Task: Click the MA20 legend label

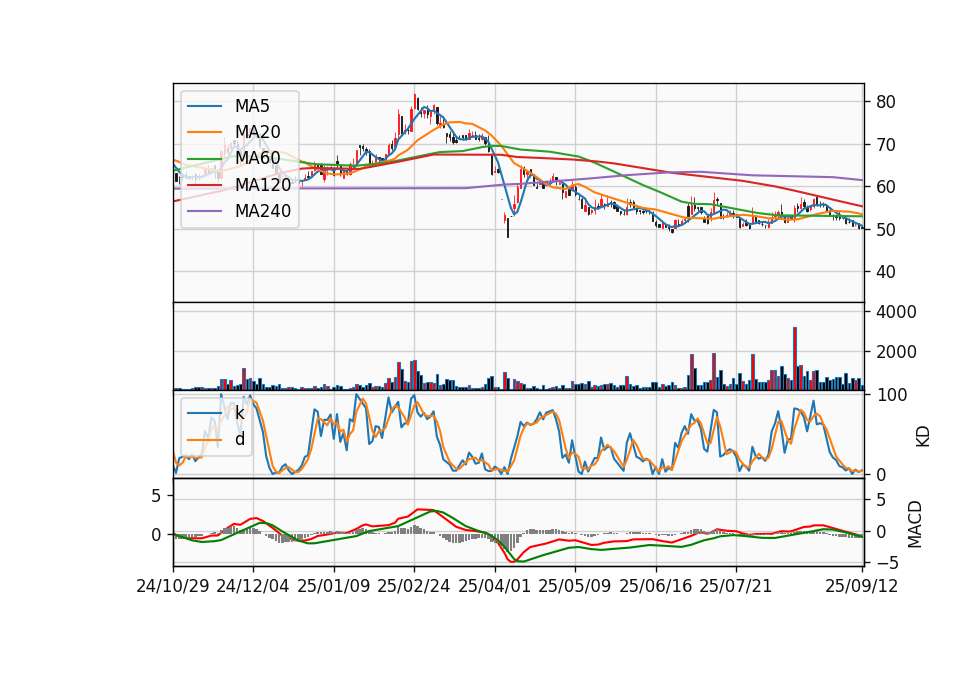Action: tap(257, 132)
